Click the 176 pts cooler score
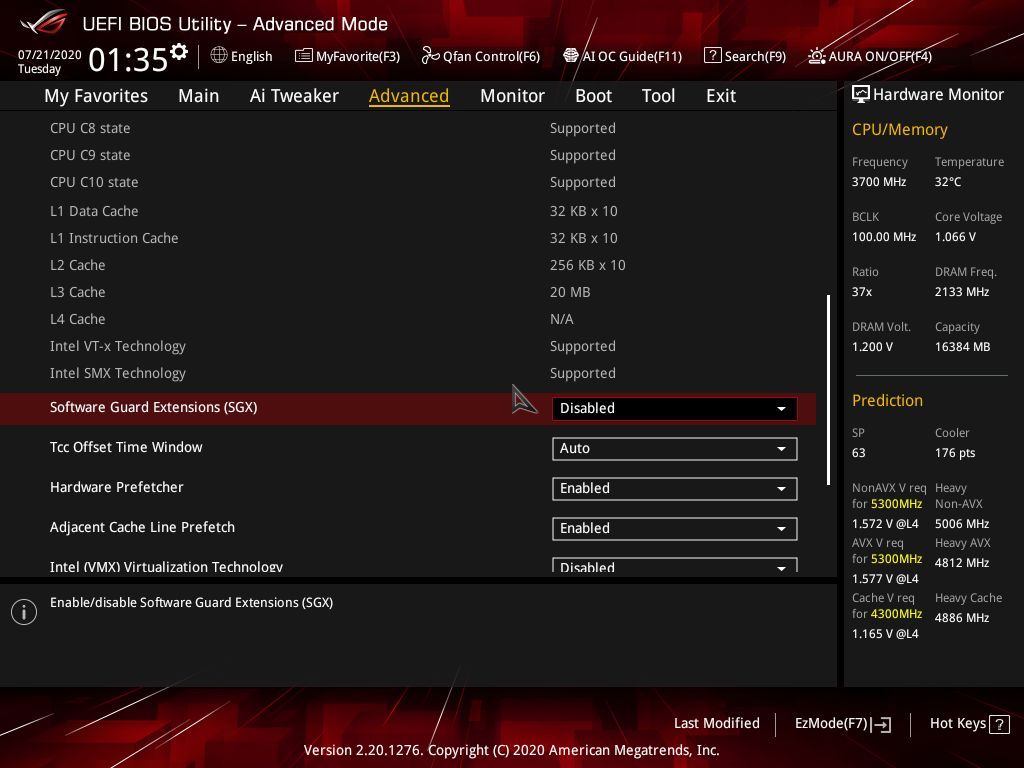 [955, 453]
